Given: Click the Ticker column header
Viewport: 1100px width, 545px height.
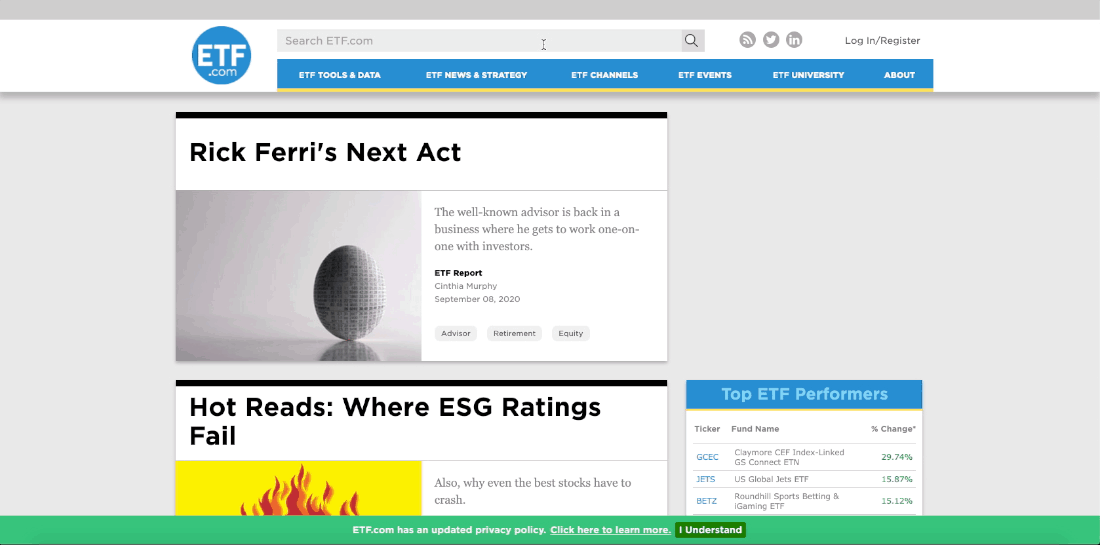Looking at the screenshot, I should 707,429.
